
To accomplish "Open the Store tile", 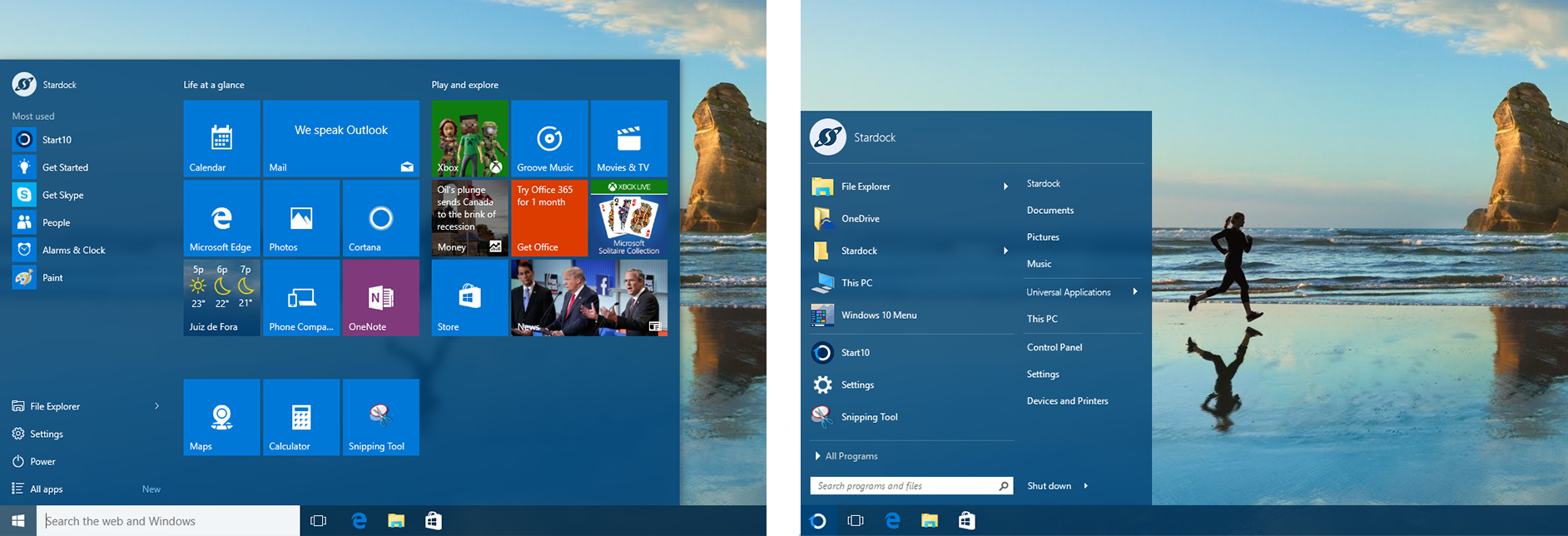I will (470, 298).
